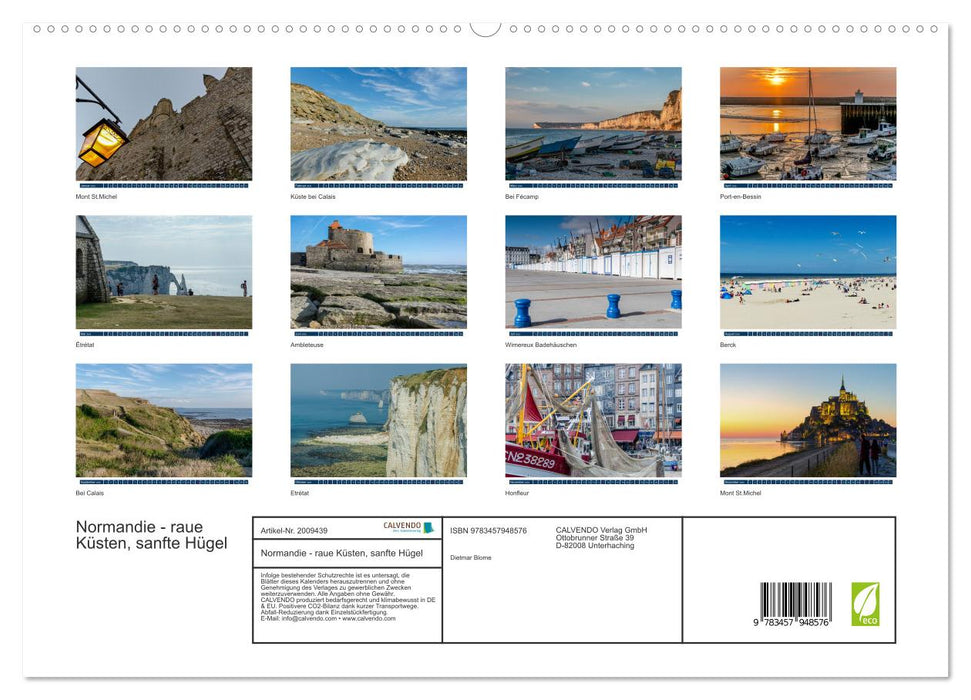Viewport: 971px width, 700px height.
Task: Click the ISBN 9783457948576 text
Action: coord(486,530)
